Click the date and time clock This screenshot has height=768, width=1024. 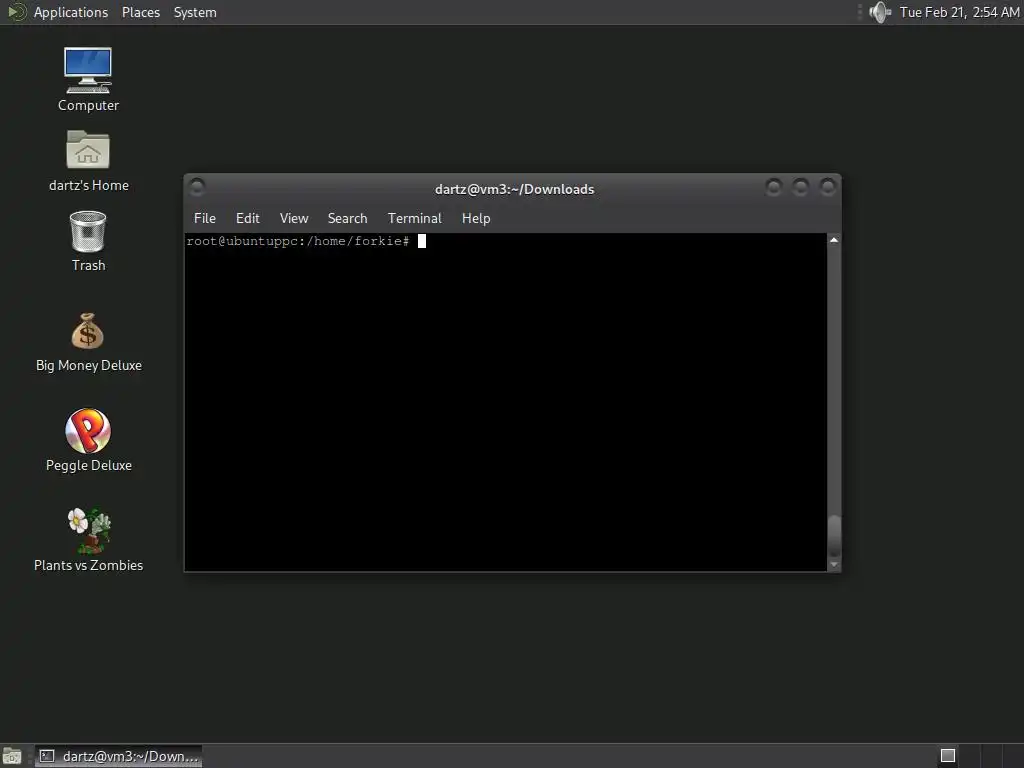click(x=959, y=12)
